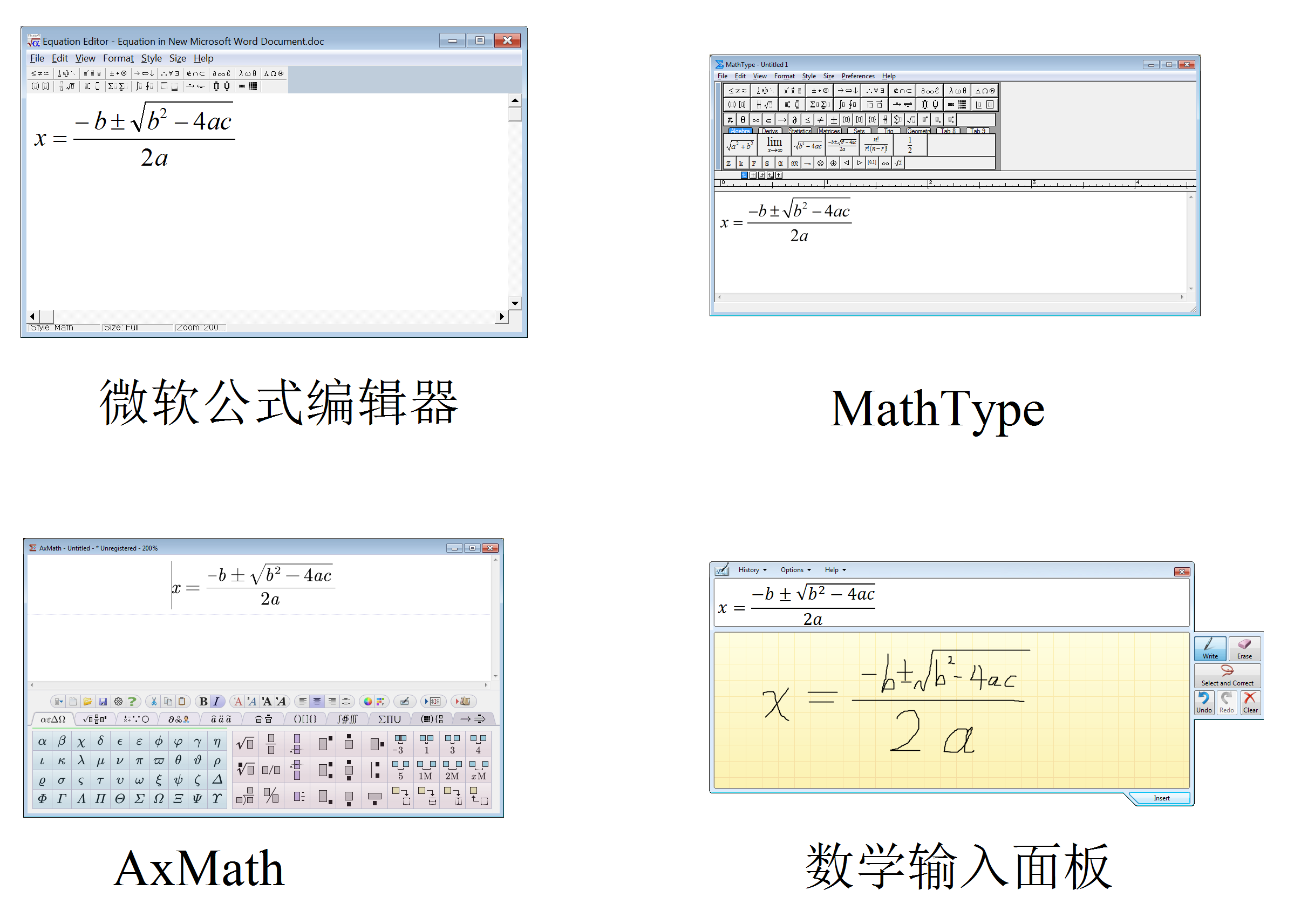This screenshot has height=924, width=1294.
Task: Open Preferences menu in MathType
Action: click(x=858, y=76)
